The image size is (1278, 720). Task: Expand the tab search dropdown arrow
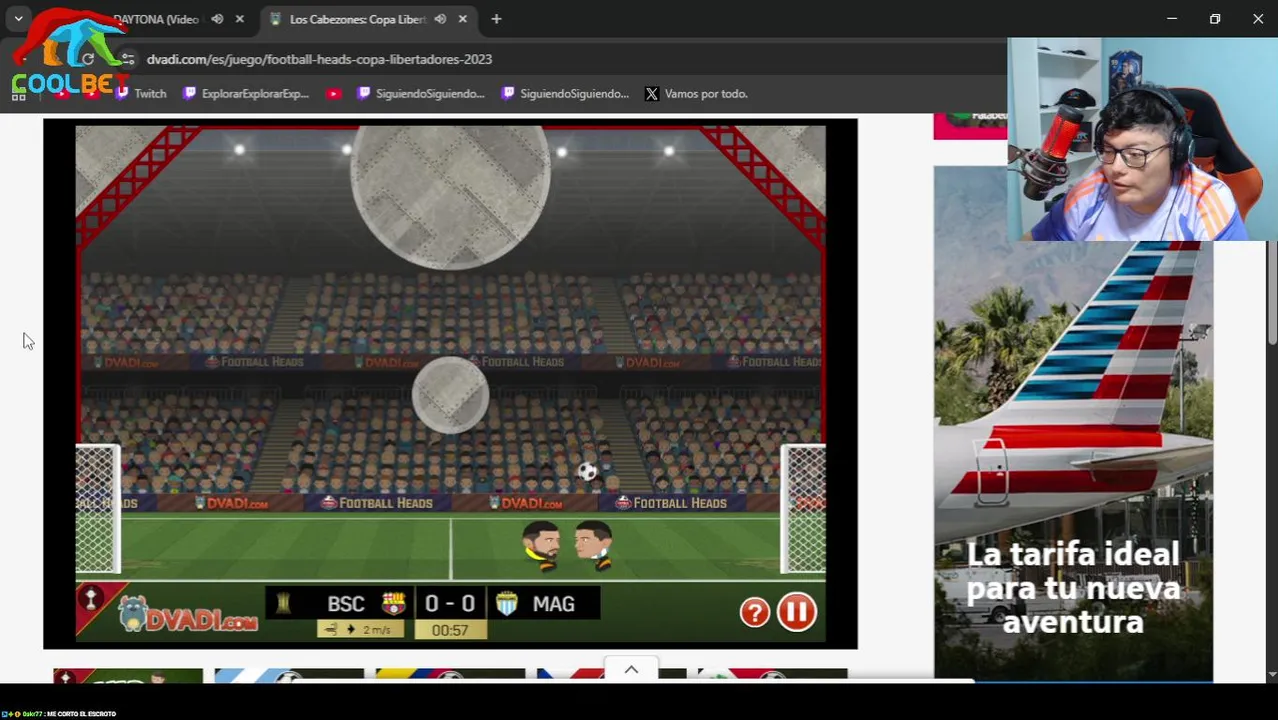coord(18,19)
